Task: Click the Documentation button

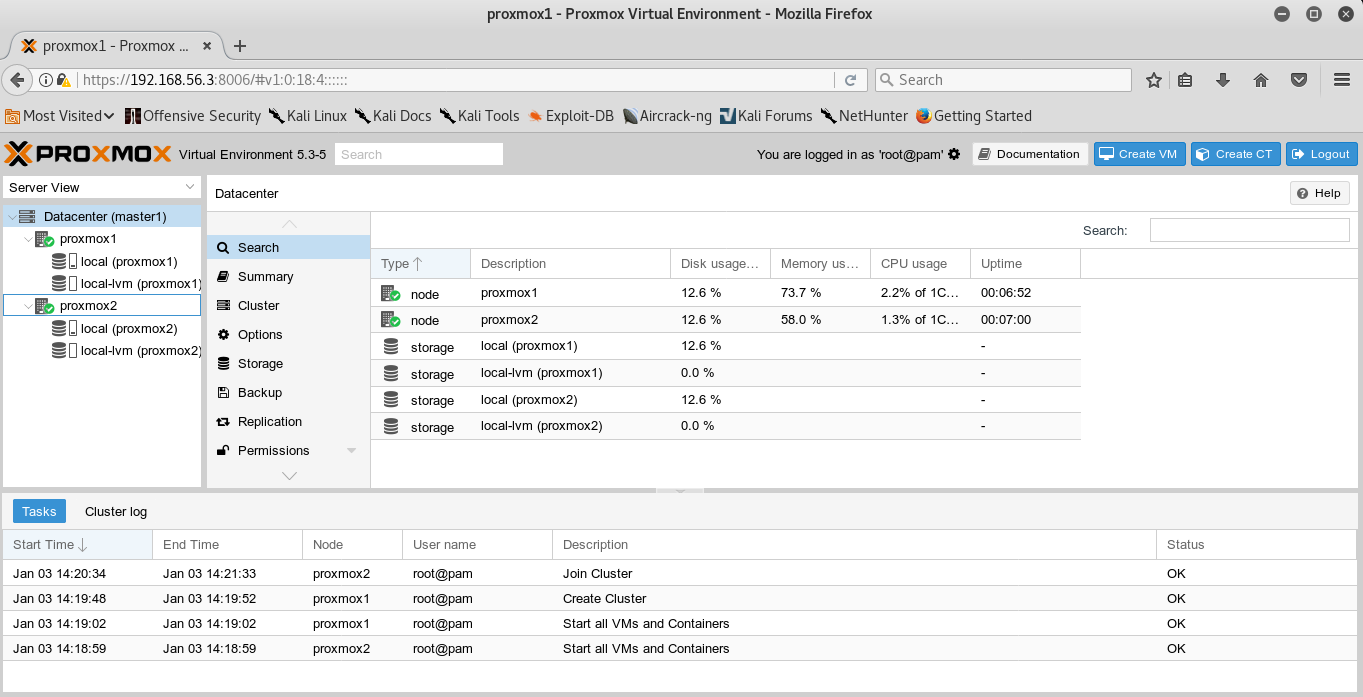Action: (1030, 154)
